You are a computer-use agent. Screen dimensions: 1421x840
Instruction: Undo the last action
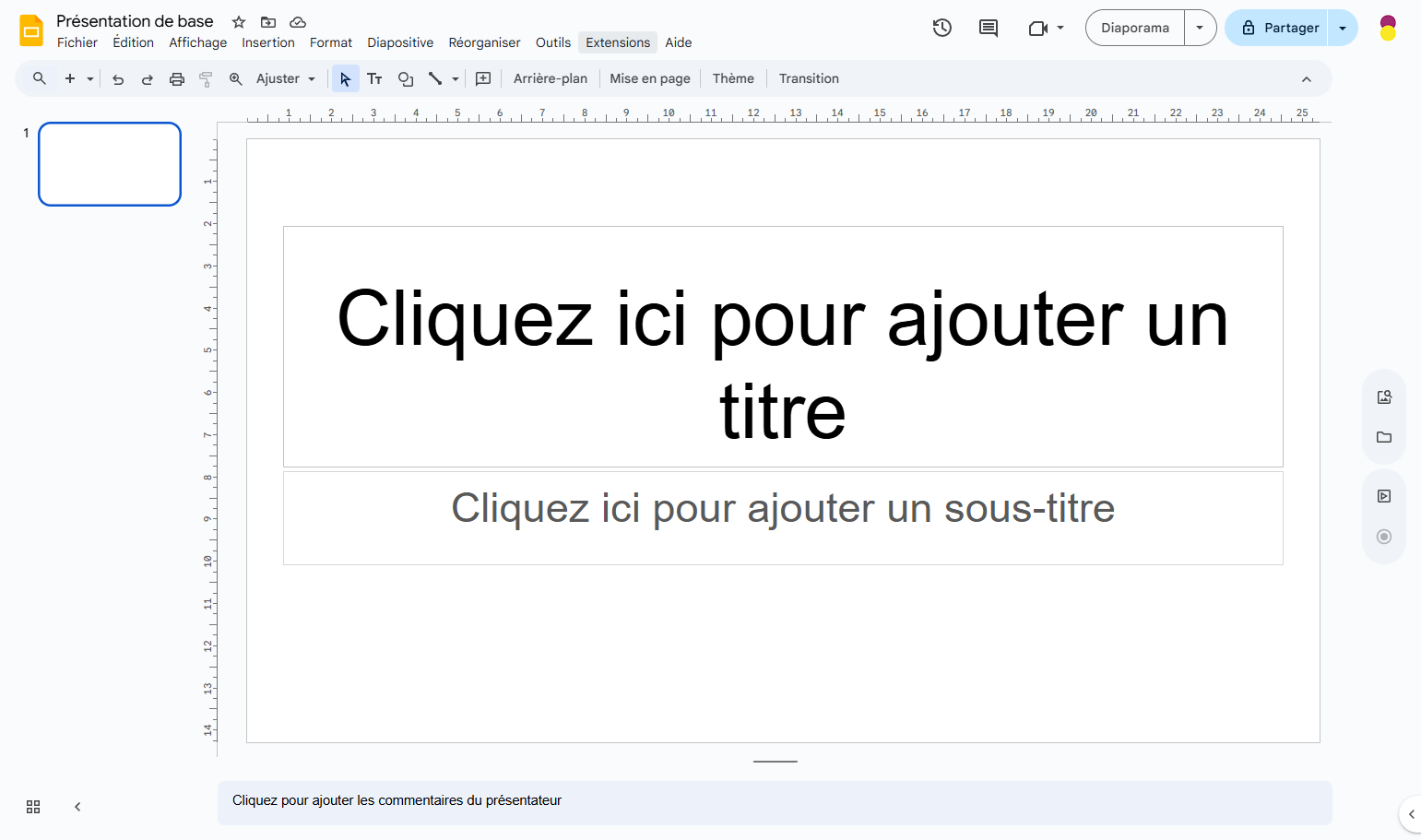click(118, 79)
